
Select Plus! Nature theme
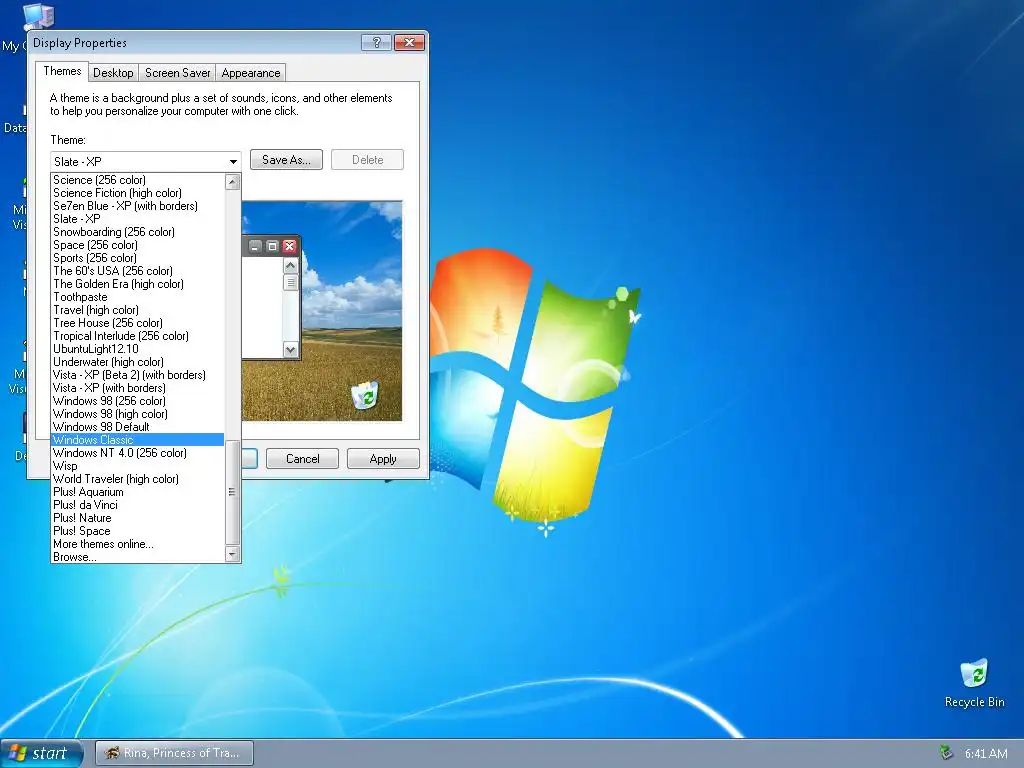pos(138,518)
